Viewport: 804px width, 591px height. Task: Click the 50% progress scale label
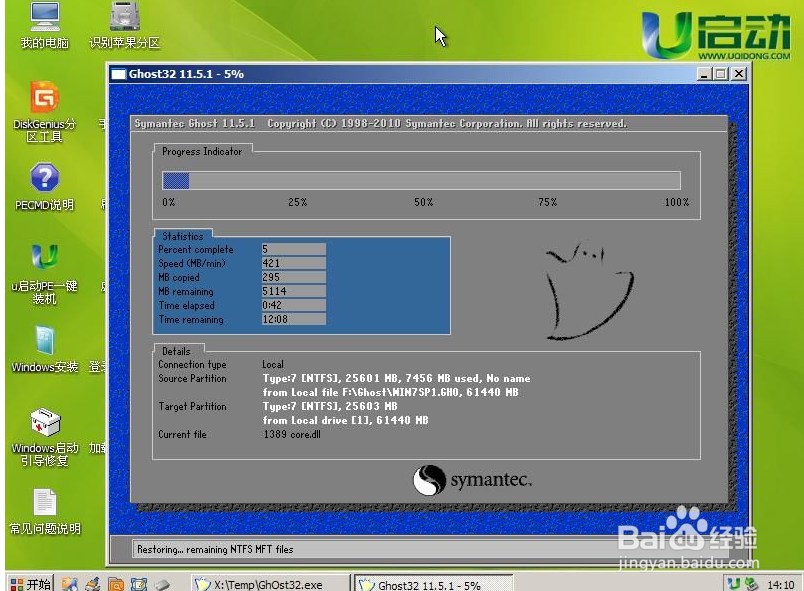pos(424,202)
